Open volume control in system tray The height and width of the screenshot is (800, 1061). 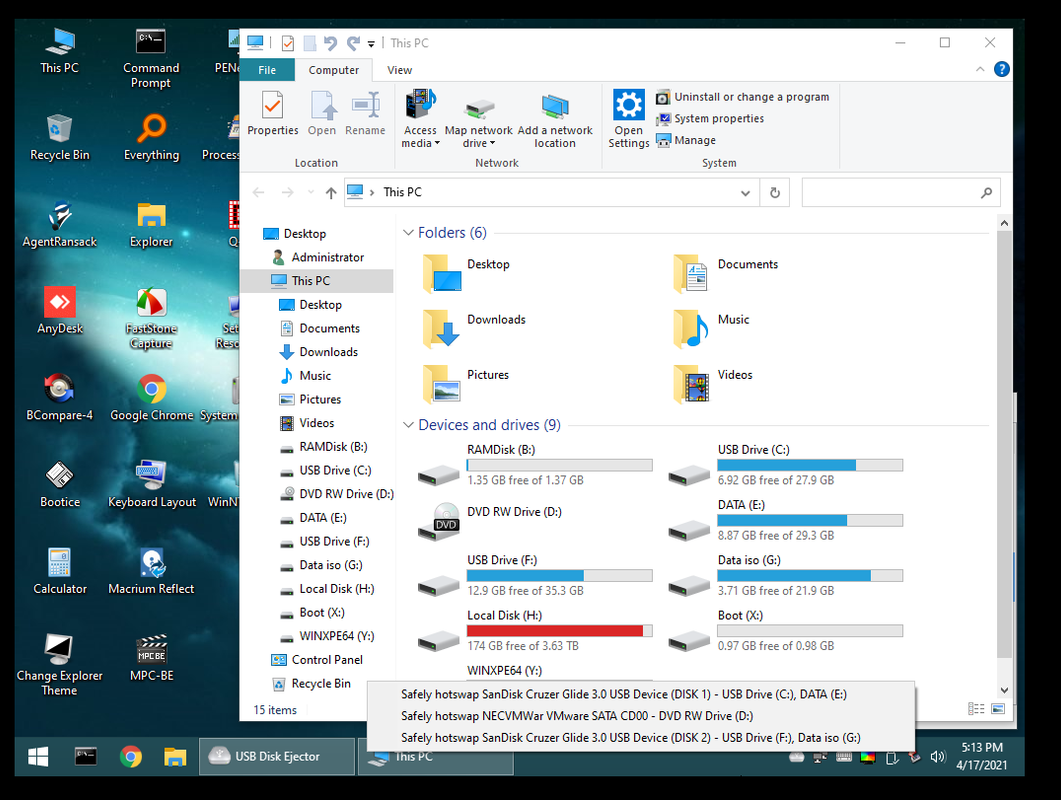pyautogui.click(x=936, y=757)
